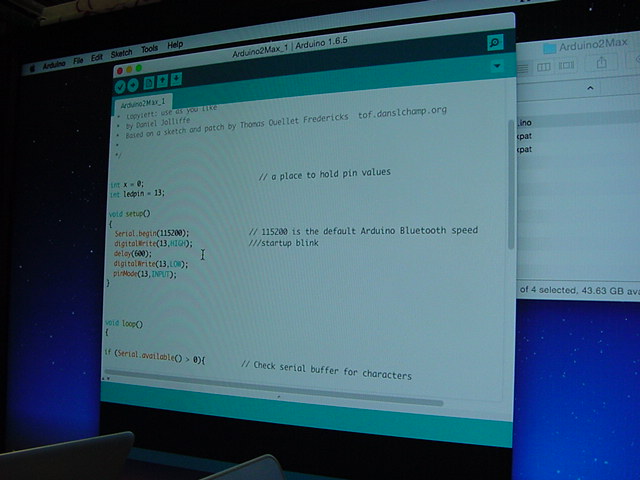Click the 'delay(600);' line
This screenshot has height=480, width=640.
(132, 254)
